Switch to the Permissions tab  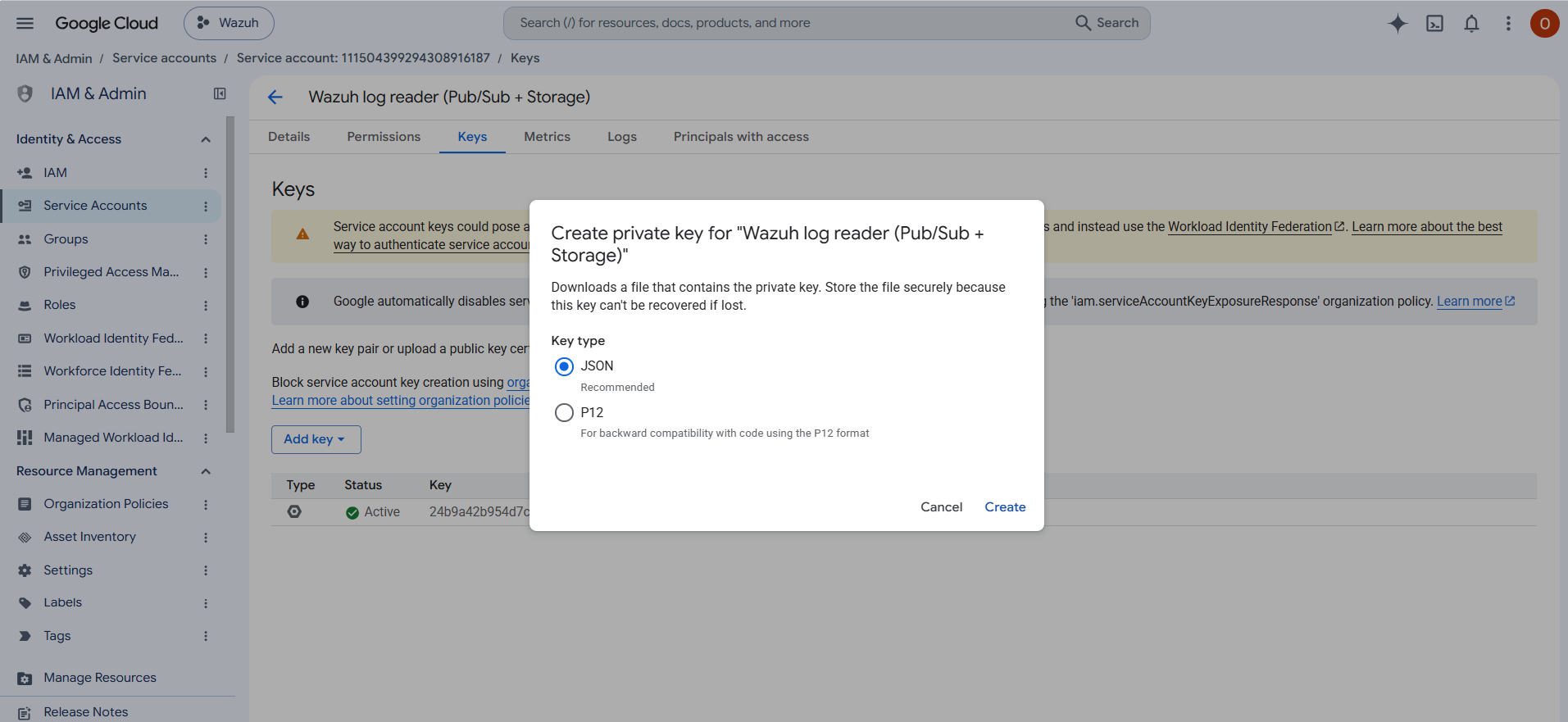coord(384,137)
